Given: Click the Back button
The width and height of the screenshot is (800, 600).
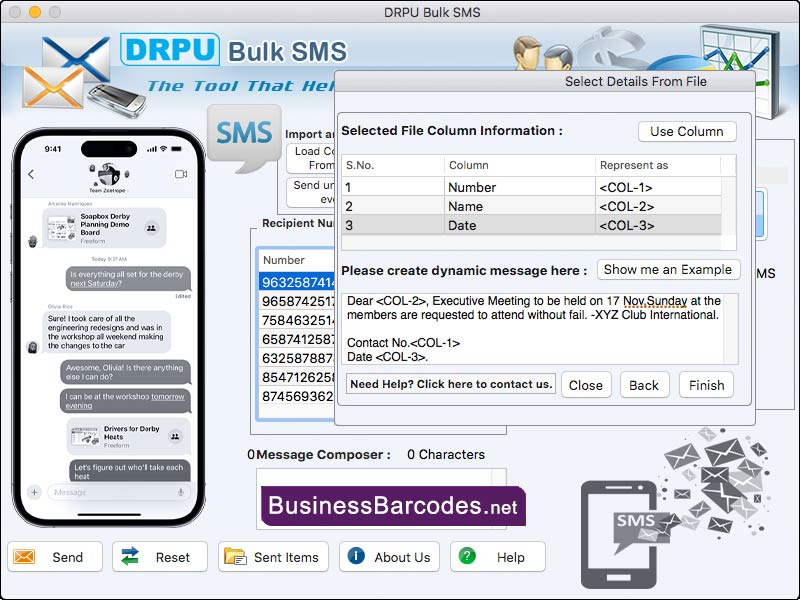Looking at the screenshot, I should tap(644, 385).
